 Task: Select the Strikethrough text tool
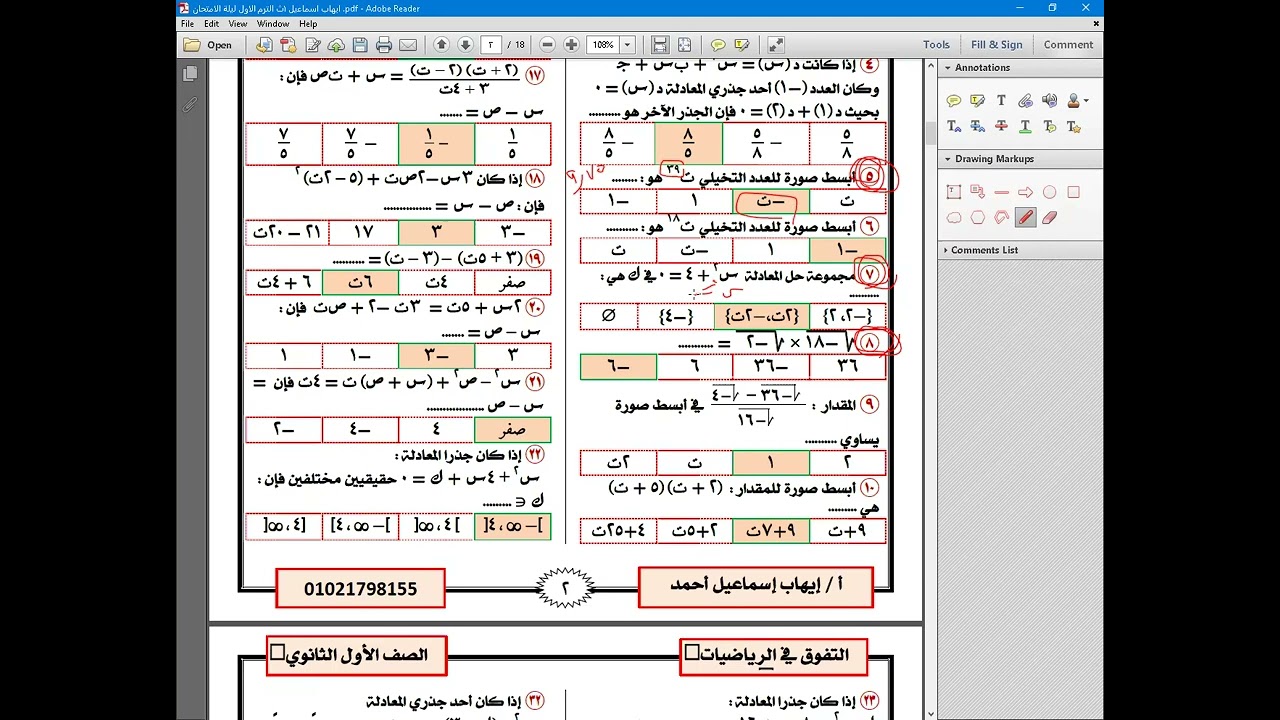click(1001, 127)
